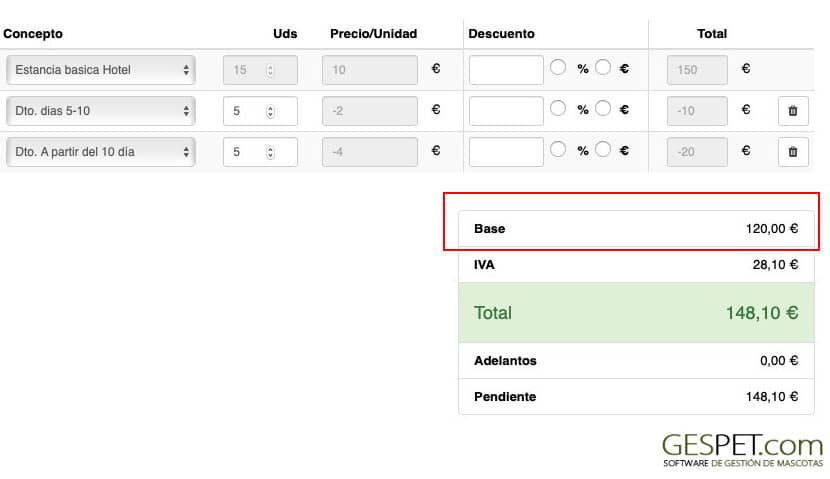The width and height of the screenshot is (830, 479).
Task: Click the discount input in the third row
Action: (506, 152)
